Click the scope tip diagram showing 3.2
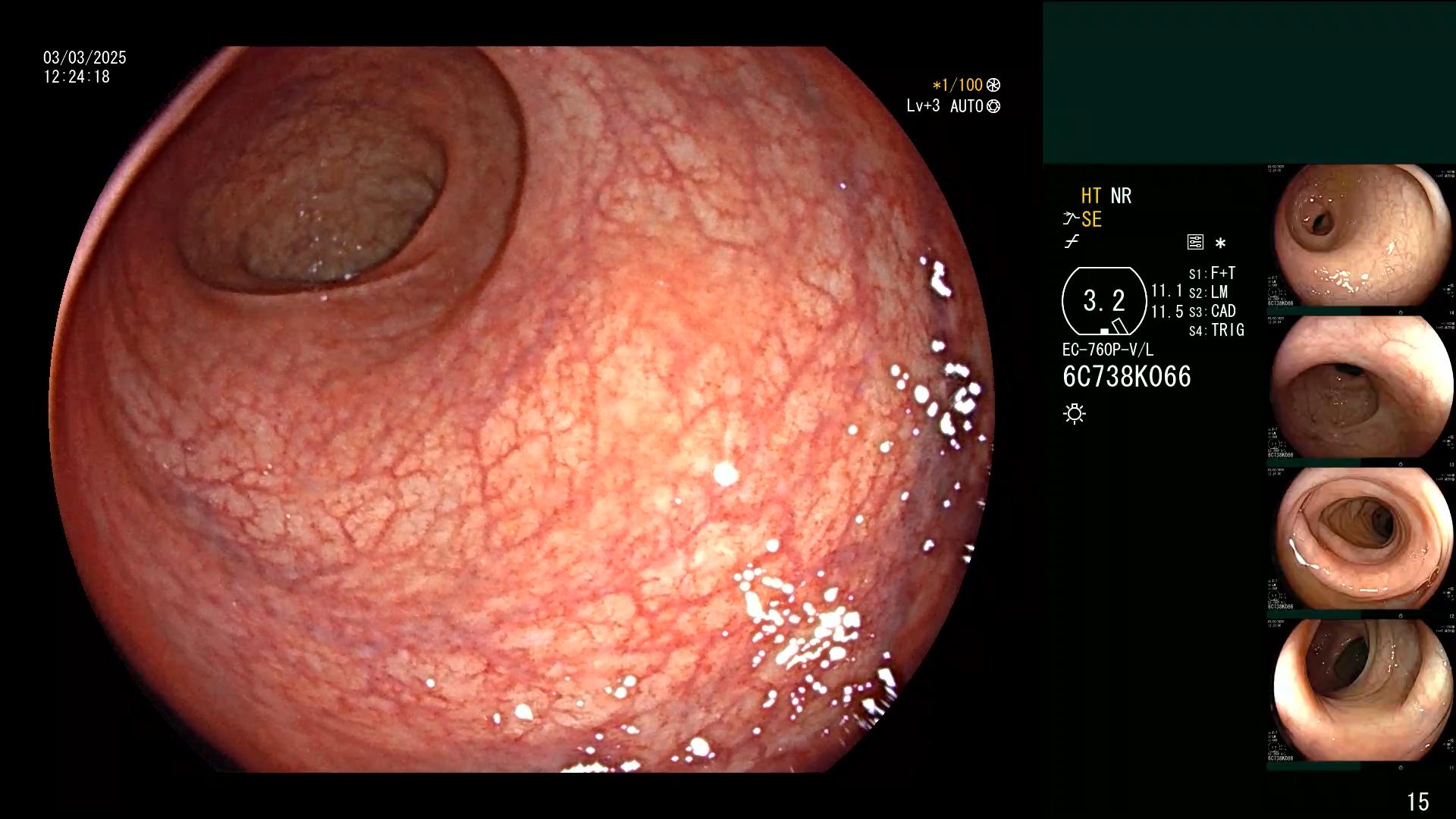 point(1104,301)
